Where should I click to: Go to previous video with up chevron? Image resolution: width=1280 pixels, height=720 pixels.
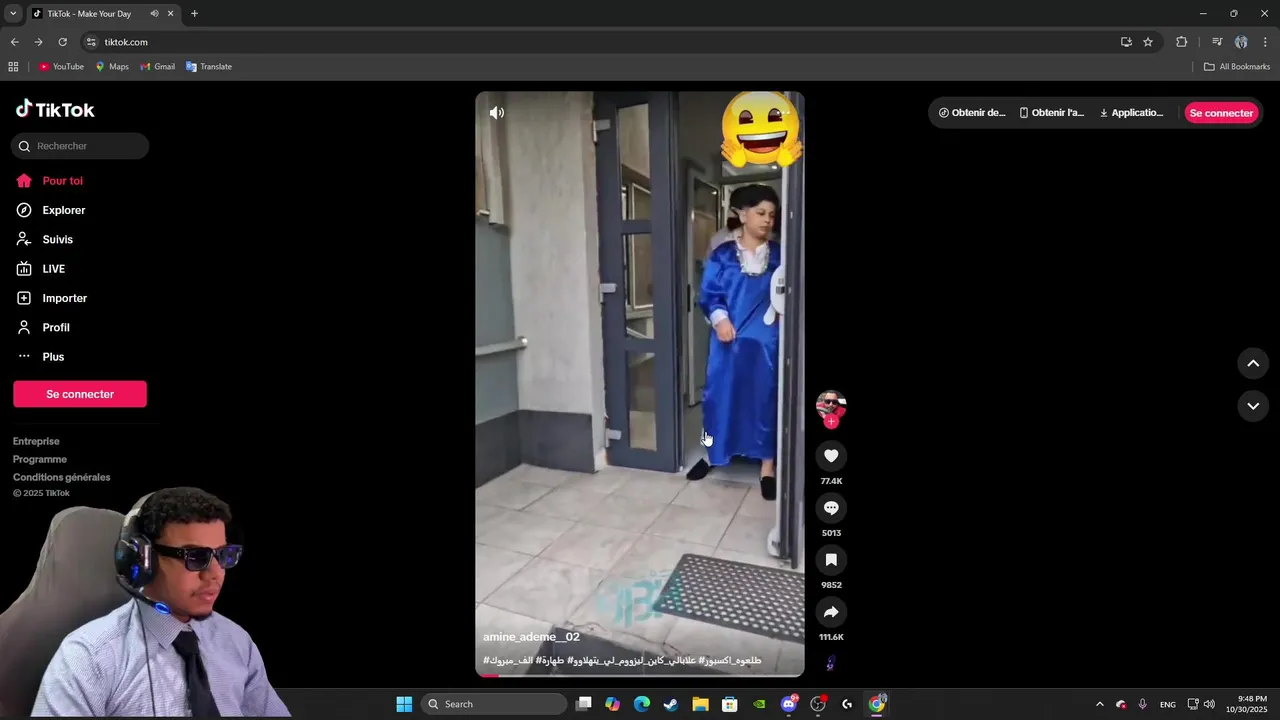[x=1253, y=363]
